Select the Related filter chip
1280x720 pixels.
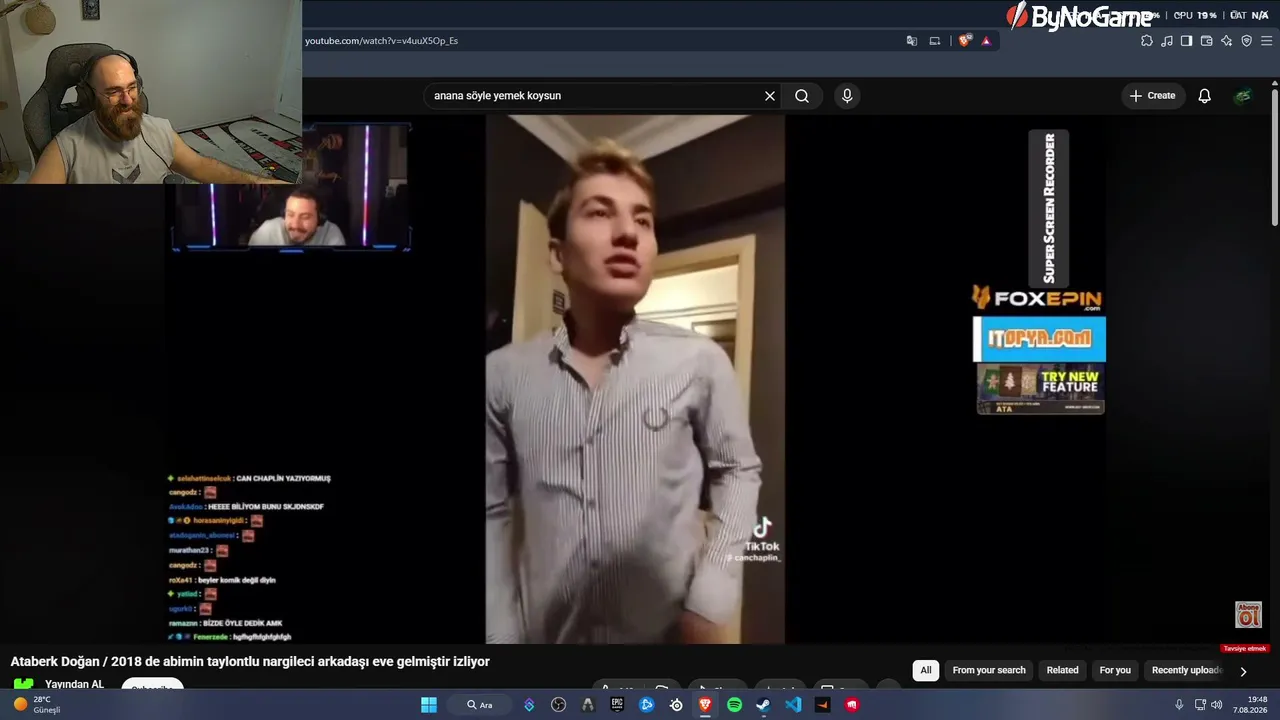pos(1062,670)
